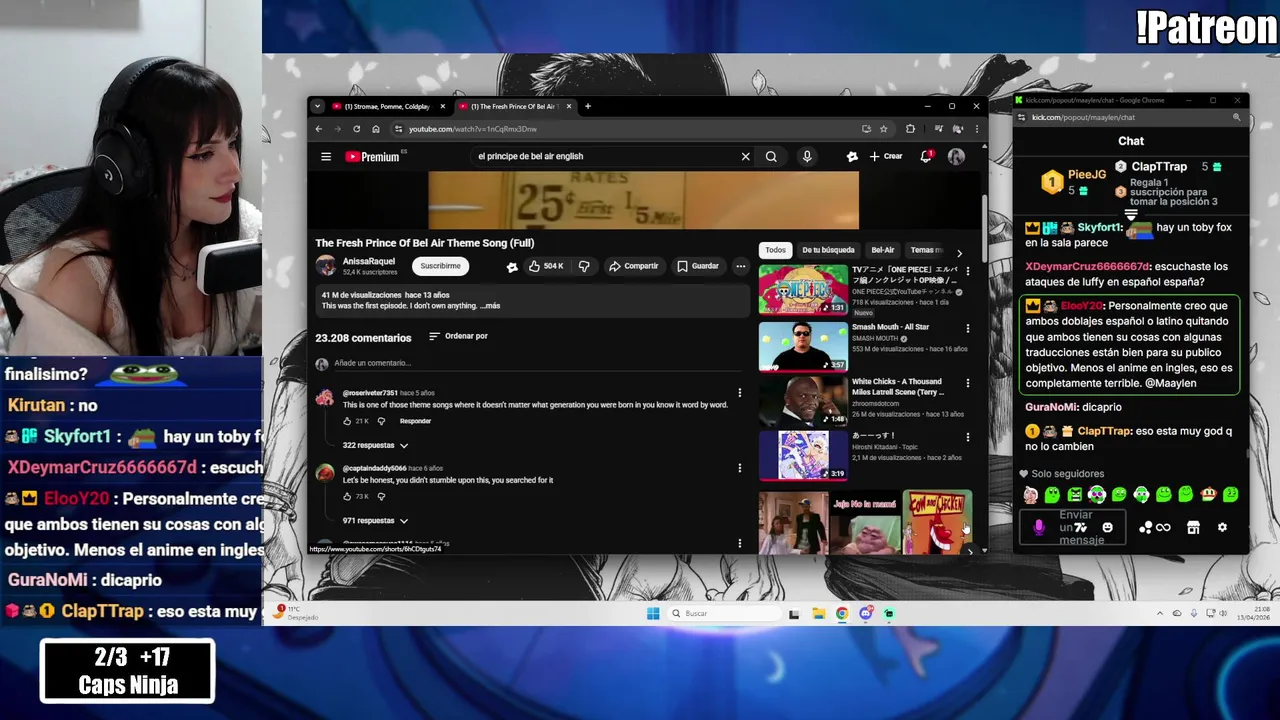Expand 322 respuestas replies
This screenshot has height=720, width=1280.
pos(375,445)
